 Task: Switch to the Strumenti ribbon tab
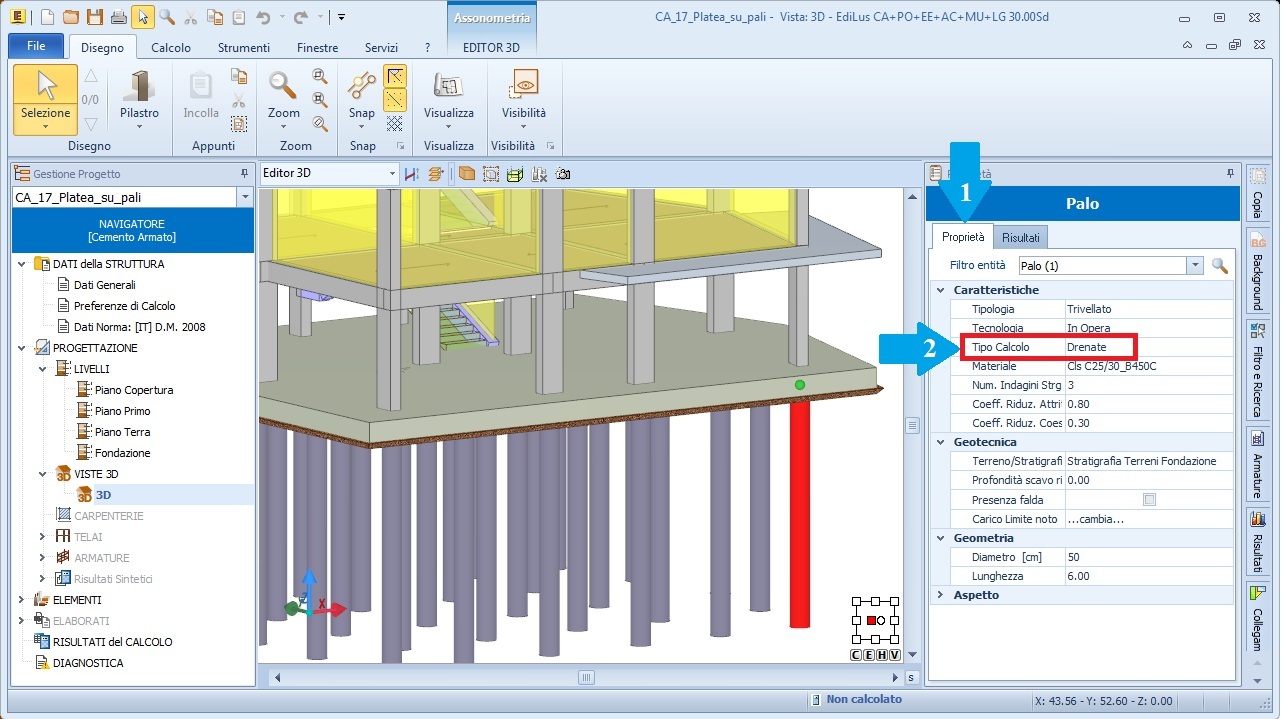244,47
